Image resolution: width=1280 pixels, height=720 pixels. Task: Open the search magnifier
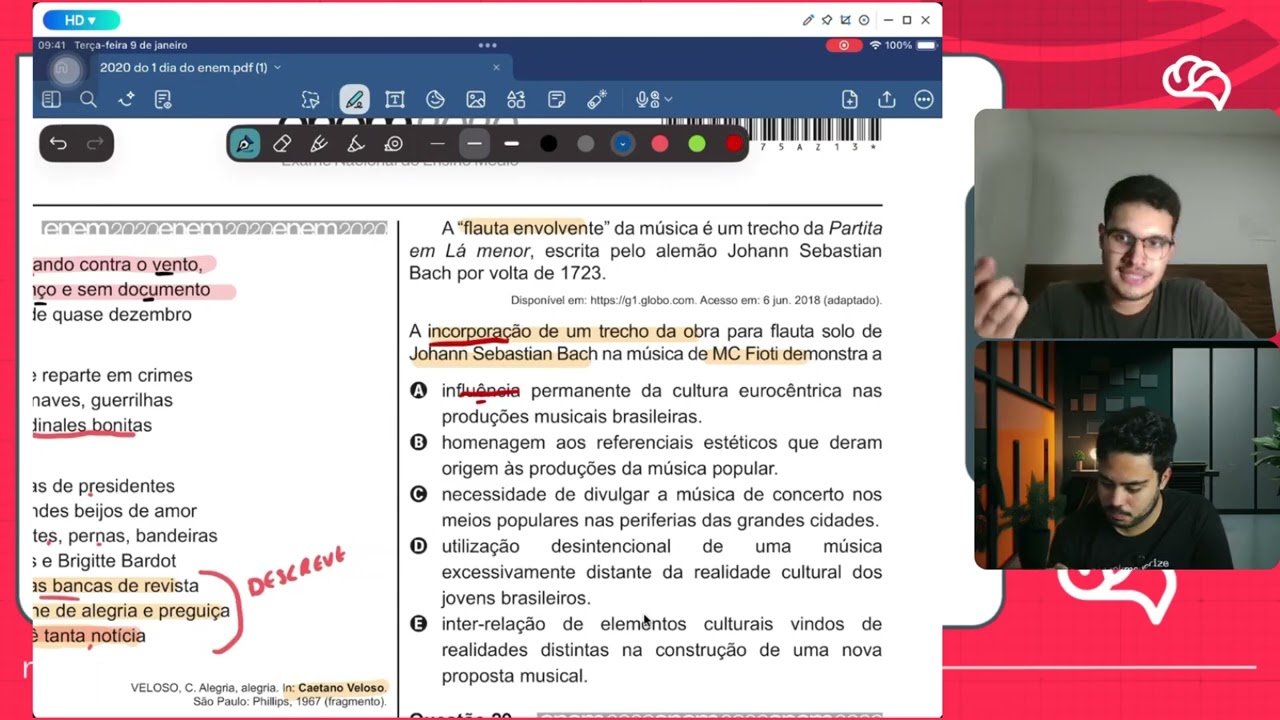pos(88,99)
